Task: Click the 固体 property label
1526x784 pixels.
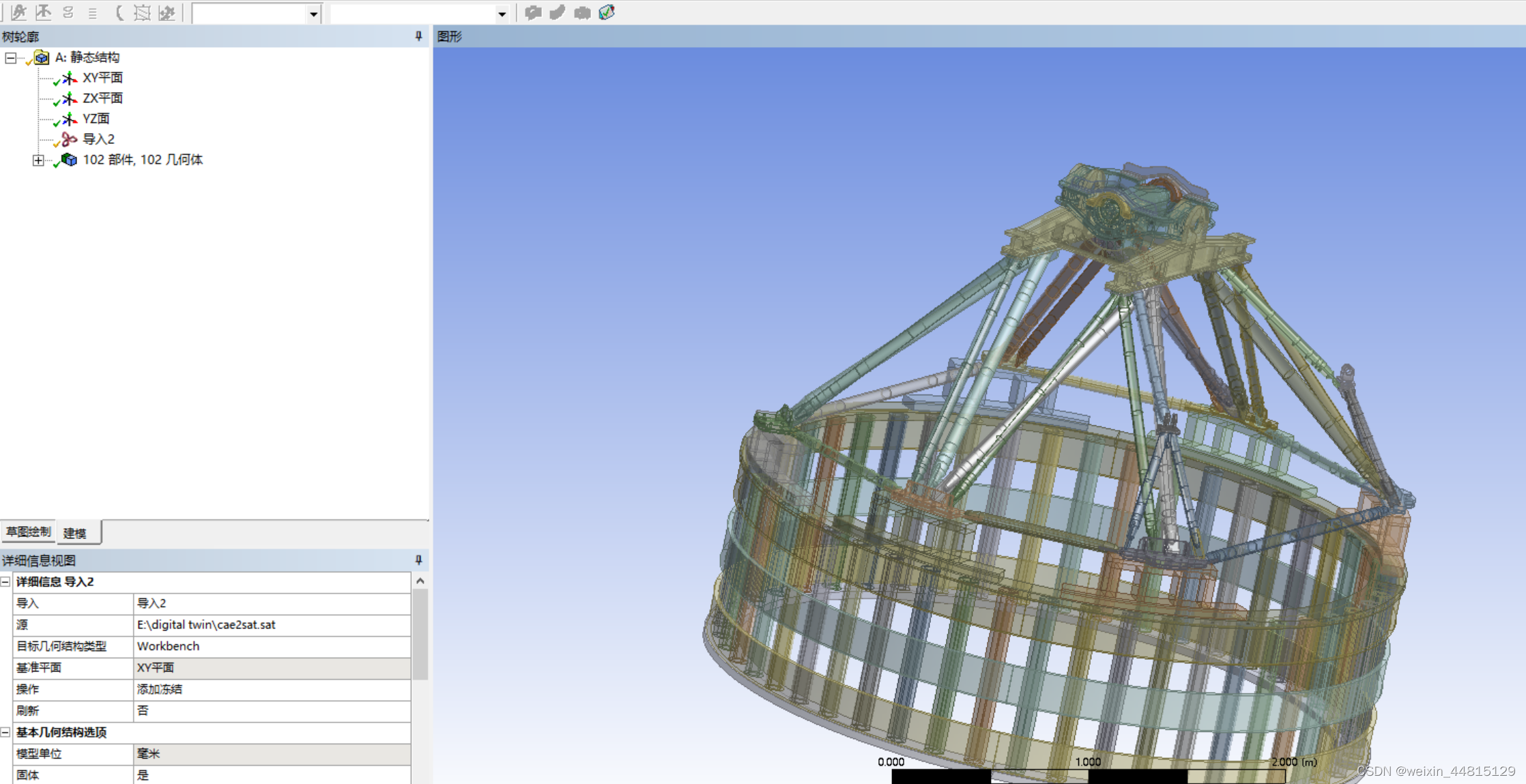Action: point(27,775)
